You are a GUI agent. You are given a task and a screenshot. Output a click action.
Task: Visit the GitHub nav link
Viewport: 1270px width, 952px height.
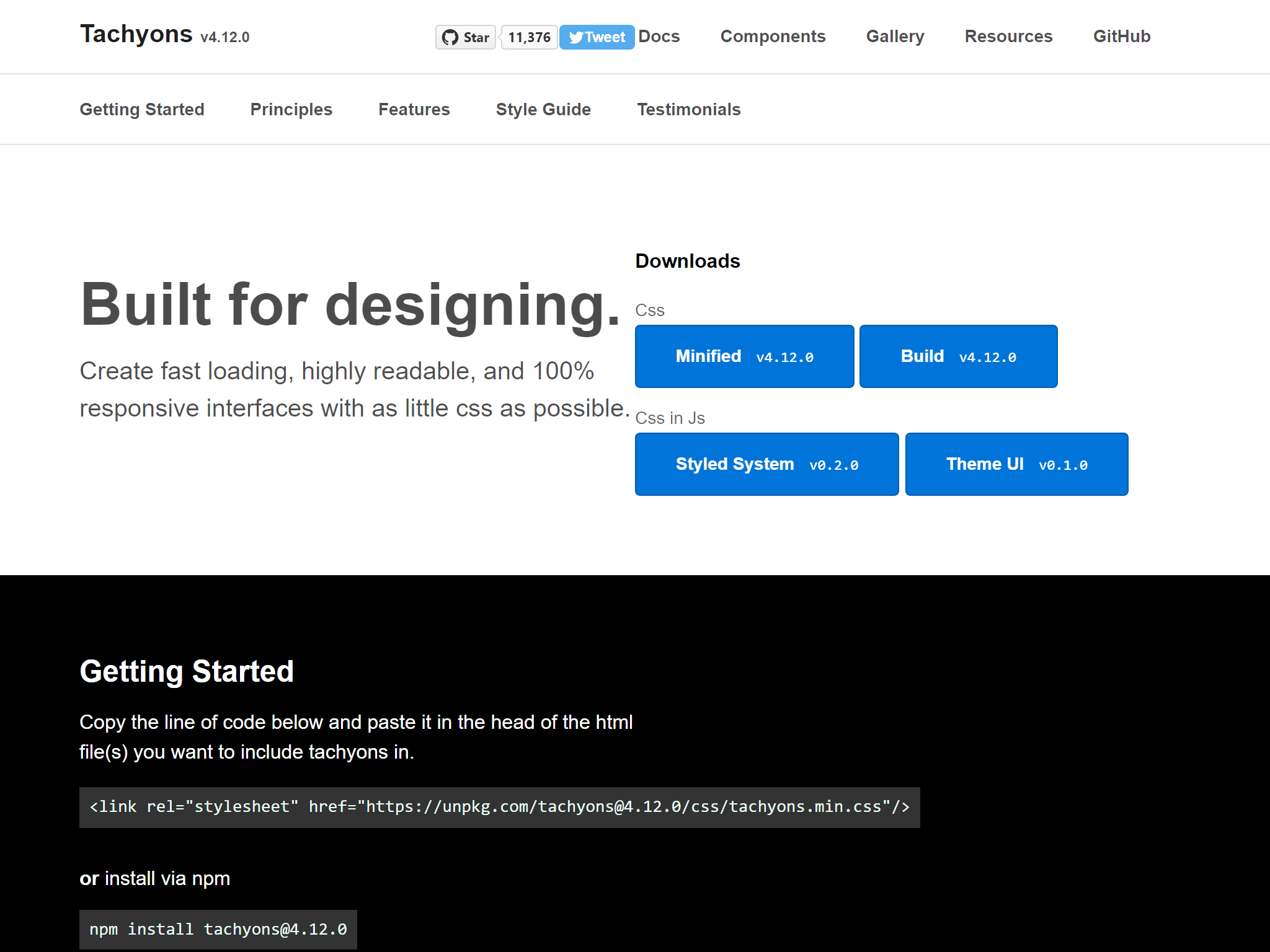point(1122,37)
